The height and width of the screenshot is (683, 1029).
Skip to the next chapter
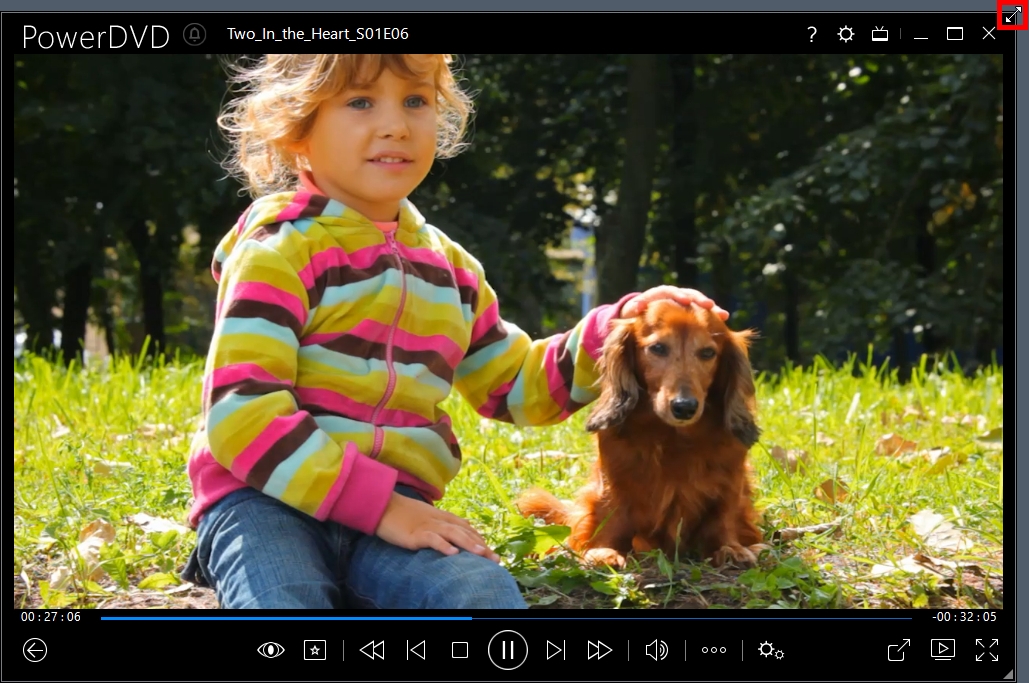coord(556,650)
